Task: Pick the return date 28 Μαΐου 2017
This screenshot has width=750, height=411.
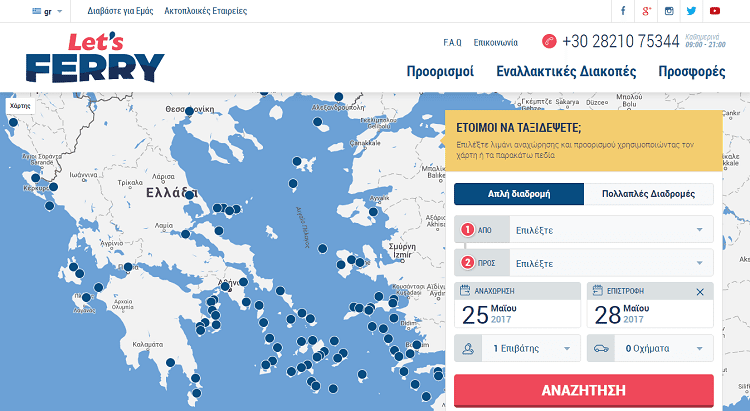Action: click(650, 314)
